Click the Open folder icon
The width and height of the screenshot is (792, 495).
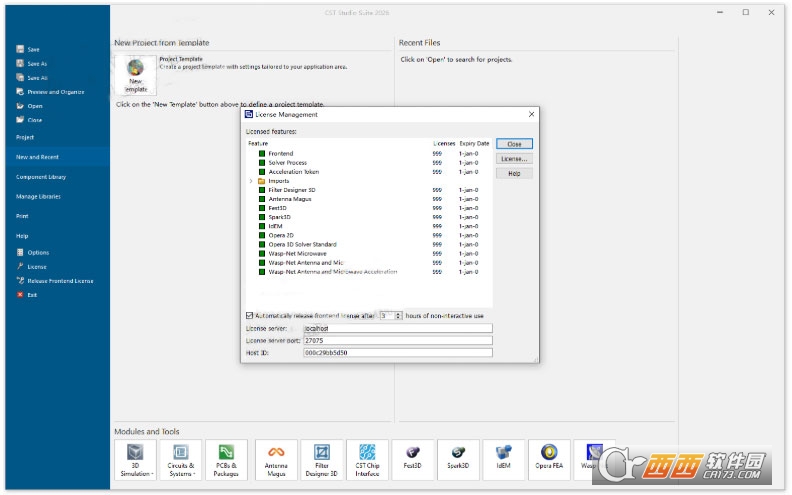pos(20,106)
